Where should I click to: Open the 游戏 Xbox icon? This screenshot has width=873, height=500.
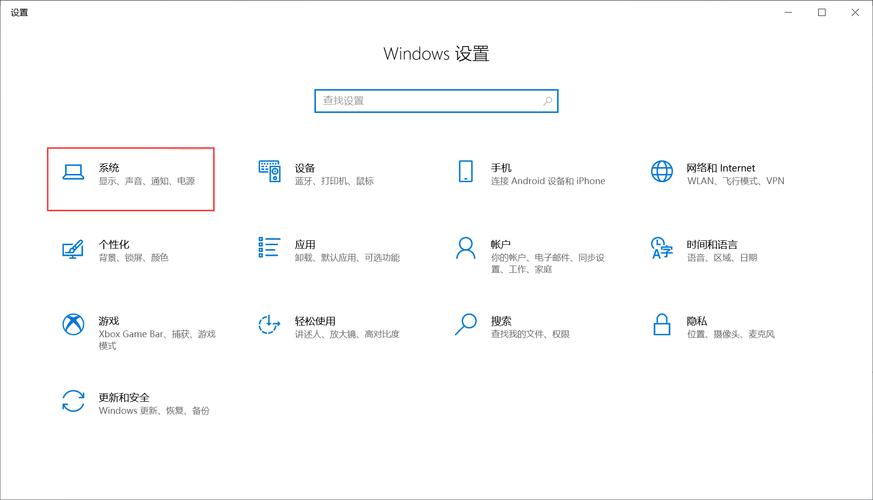tap(73, 324)
